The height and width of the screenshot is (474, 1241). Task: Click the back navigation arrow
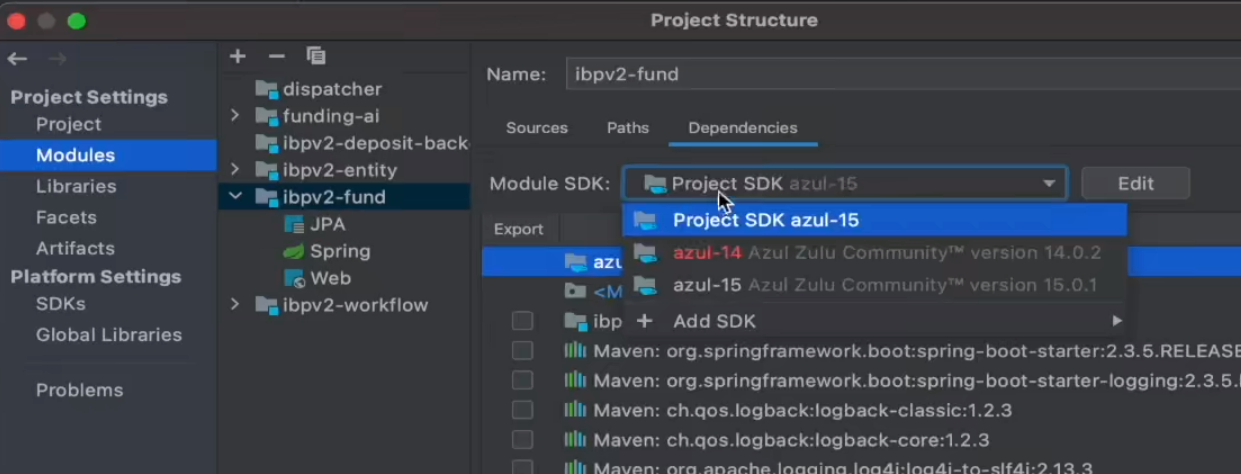tap(17, 59)
